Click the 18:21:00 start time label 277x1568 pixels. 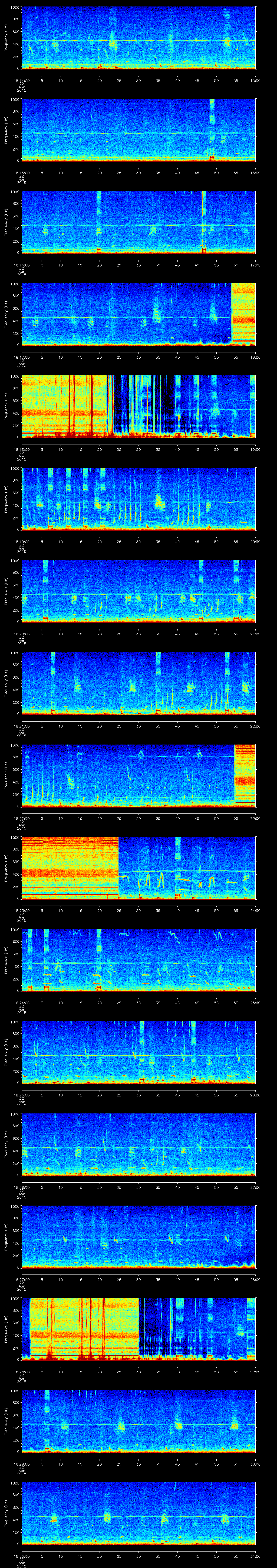[21, 726]
